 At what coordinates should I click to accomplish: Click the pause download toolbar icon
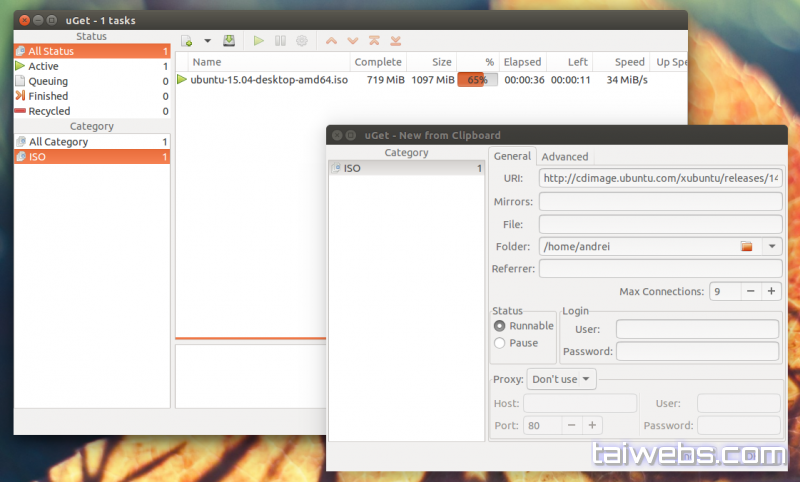coord(280,41)
